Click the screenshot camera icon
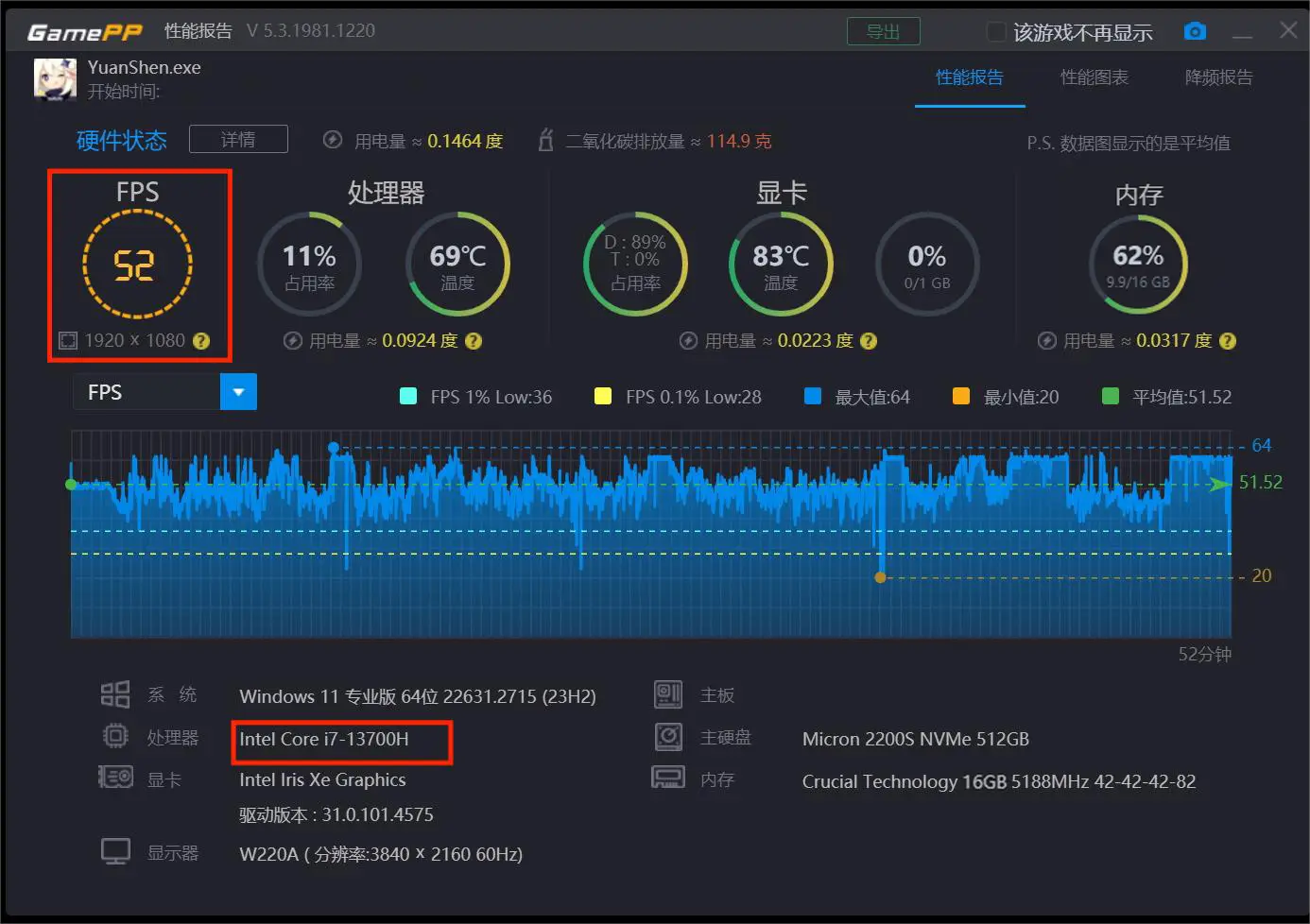Image resolution: width=1310 pixels, height=924 pixels. click(1195, 31)
